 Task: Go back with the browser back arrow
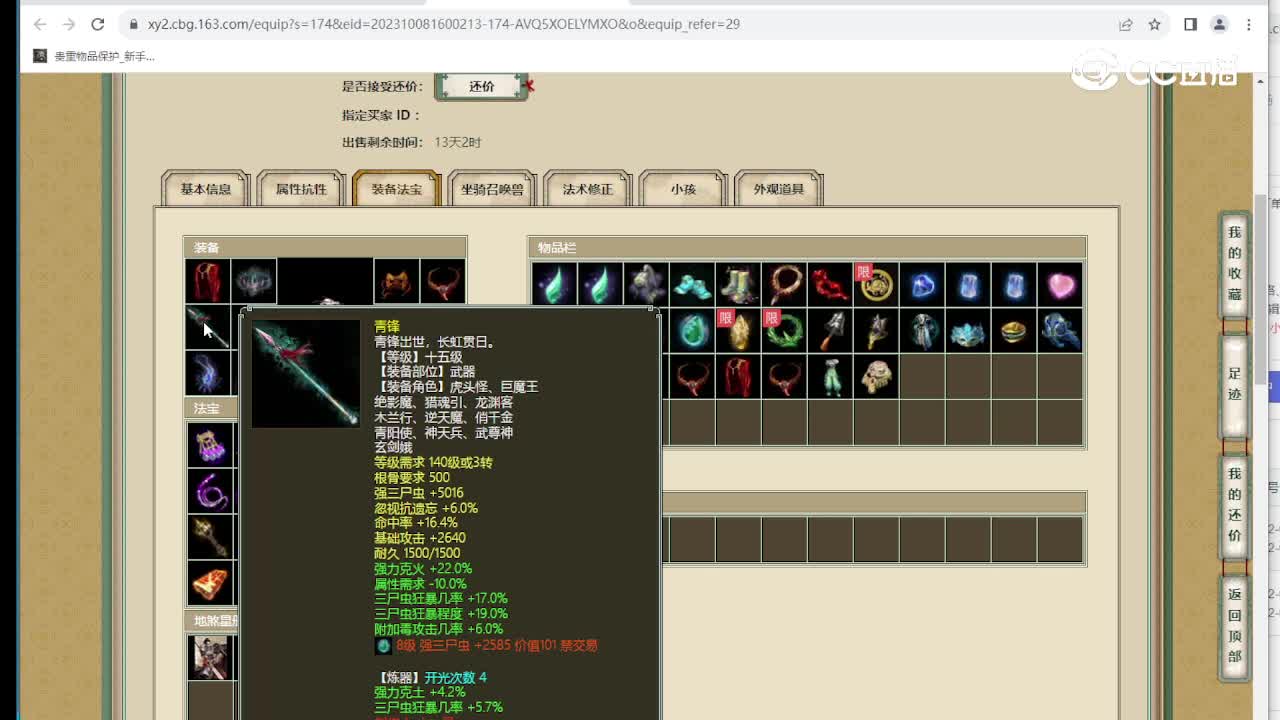pos(40,24)
